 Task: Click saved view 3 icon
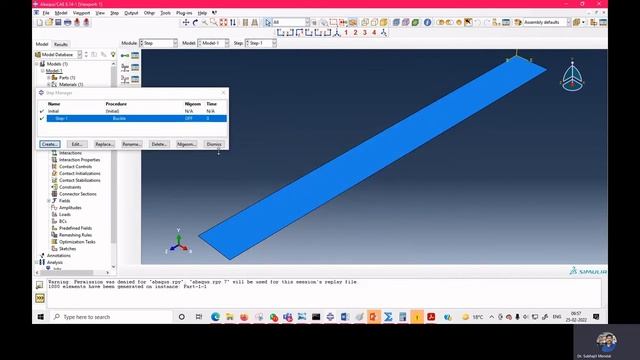[365, 33]
